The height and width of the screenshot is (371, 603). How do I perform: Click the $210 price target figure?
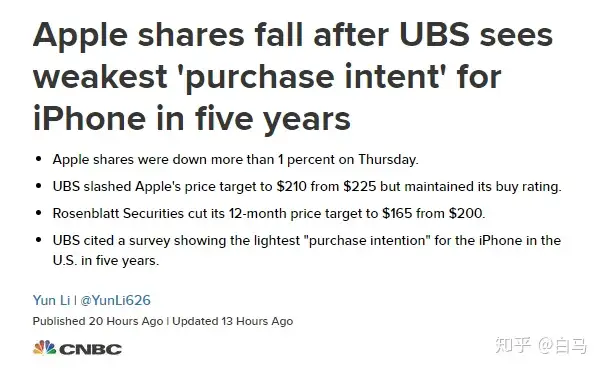pos(292,186)
